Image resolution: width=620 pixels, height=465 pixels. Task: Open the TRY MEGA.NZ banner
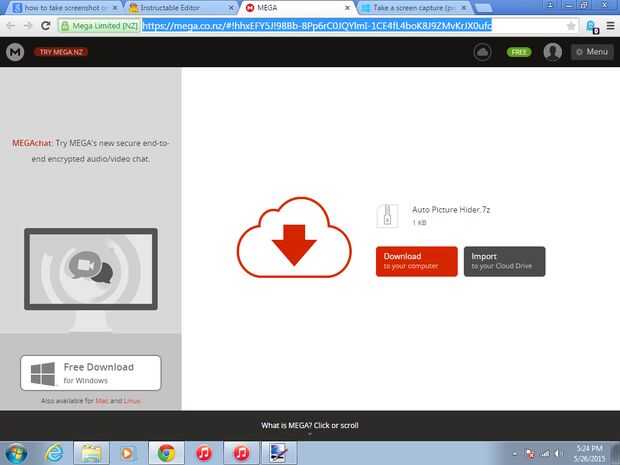[61, 52]
